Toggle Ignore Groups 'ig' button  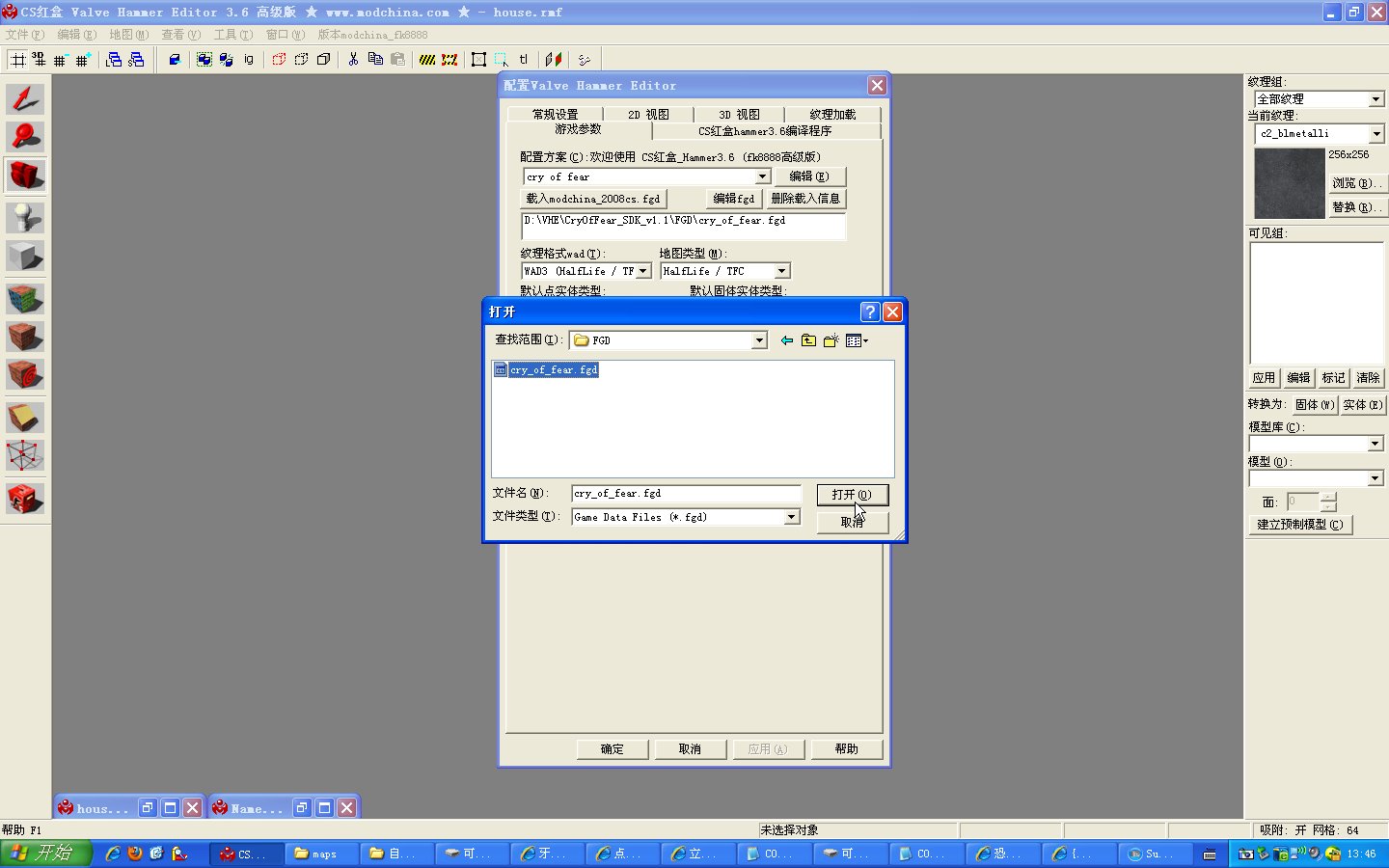(248, 60)
